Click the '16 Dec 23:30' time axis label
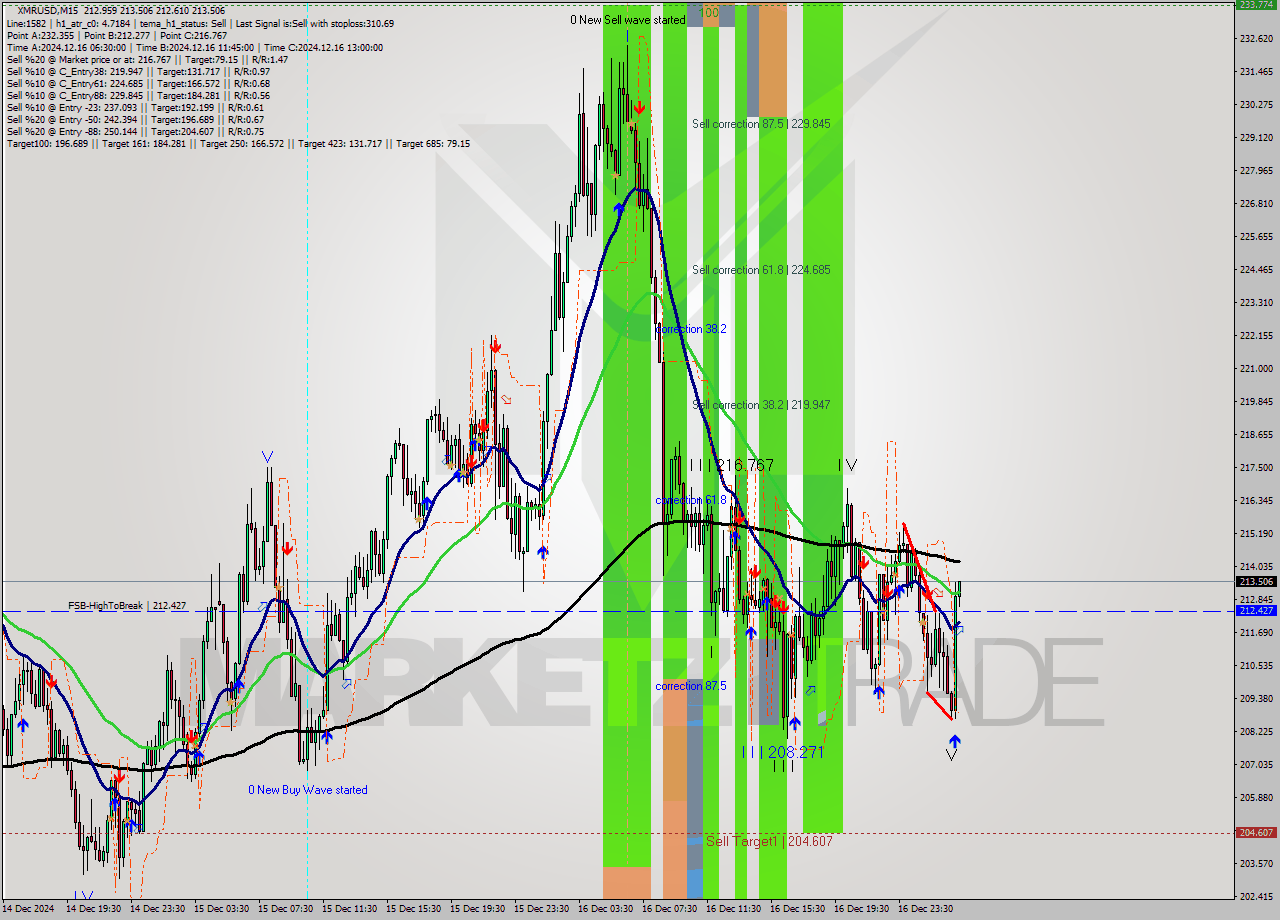This screenshot has height=920, width=1280. point(925,909)
